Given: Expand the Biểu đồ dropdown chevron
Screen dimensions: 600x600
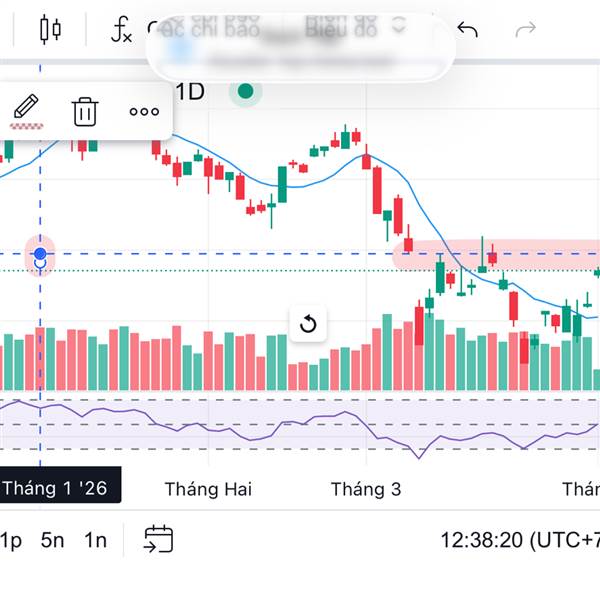Looking at the screenshot, I should [x=399, y=25].
